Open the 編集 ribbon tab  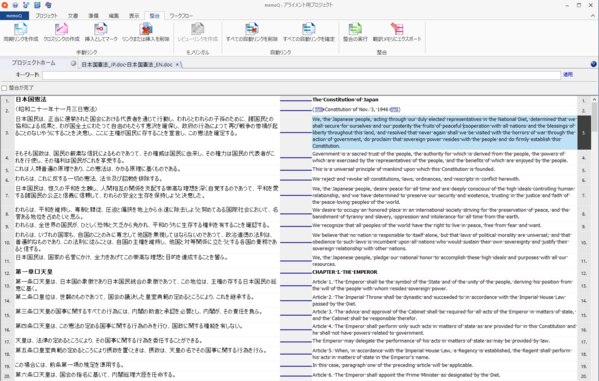pyautogui.click(x=114, y=16)
